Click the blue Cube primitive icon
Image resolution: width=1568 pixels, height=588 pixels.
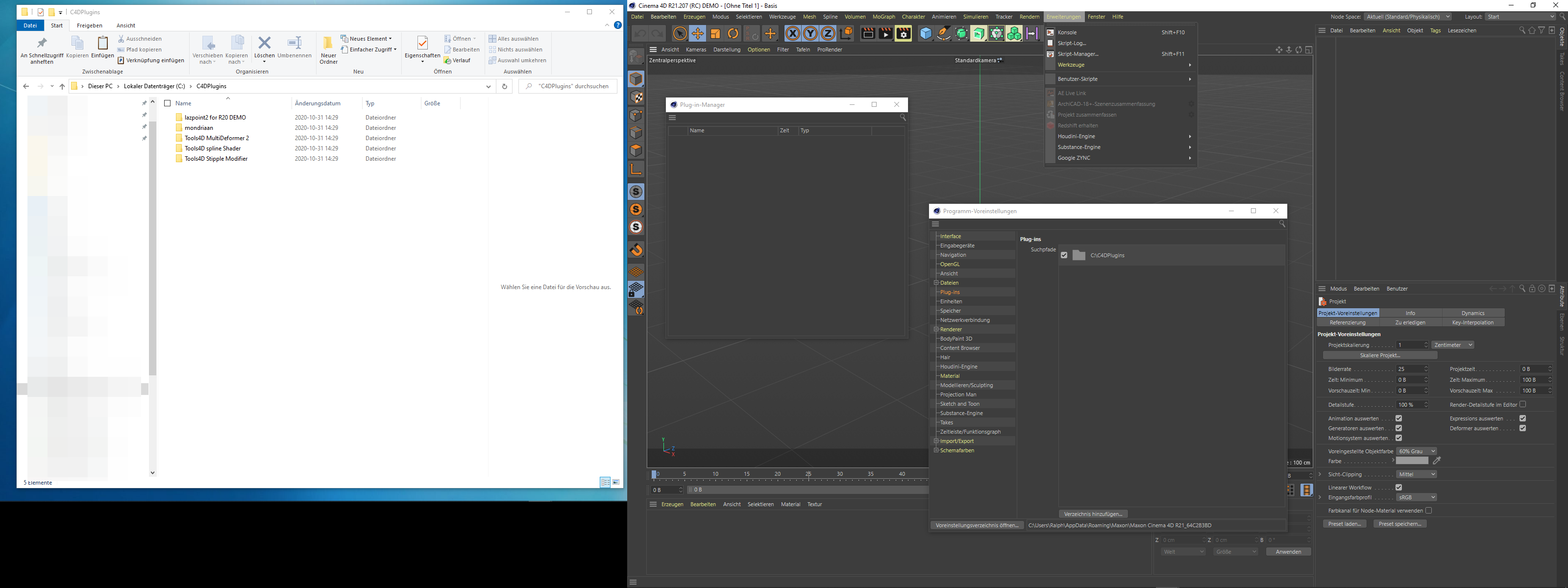tap(925, 34)
